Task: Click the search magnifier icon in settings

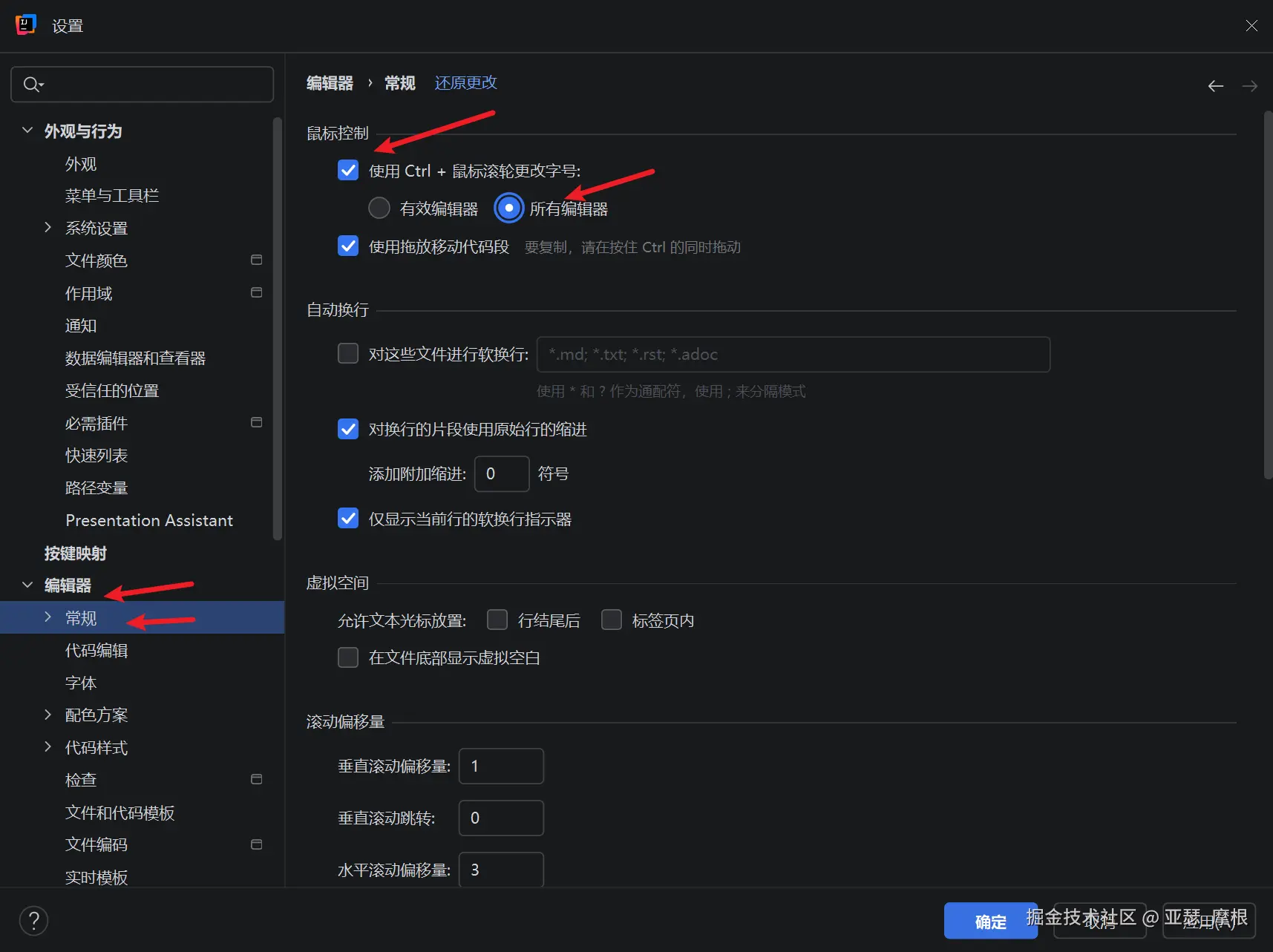Action: (x=33, y=85)
